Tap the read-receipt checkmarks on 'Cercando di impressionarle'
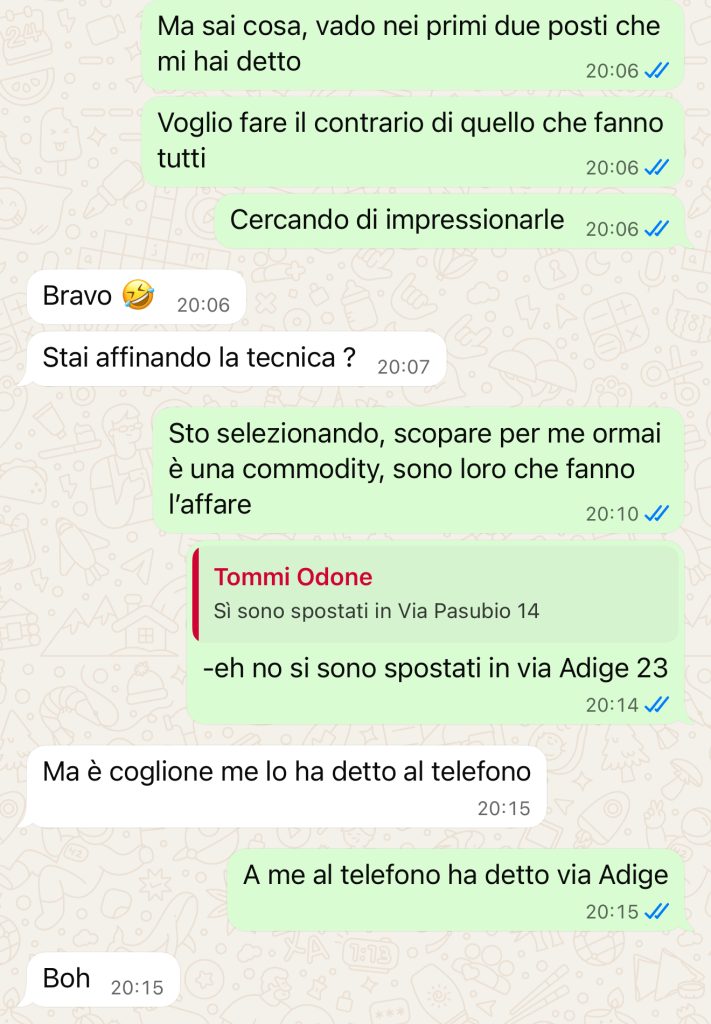 point(656,229)
